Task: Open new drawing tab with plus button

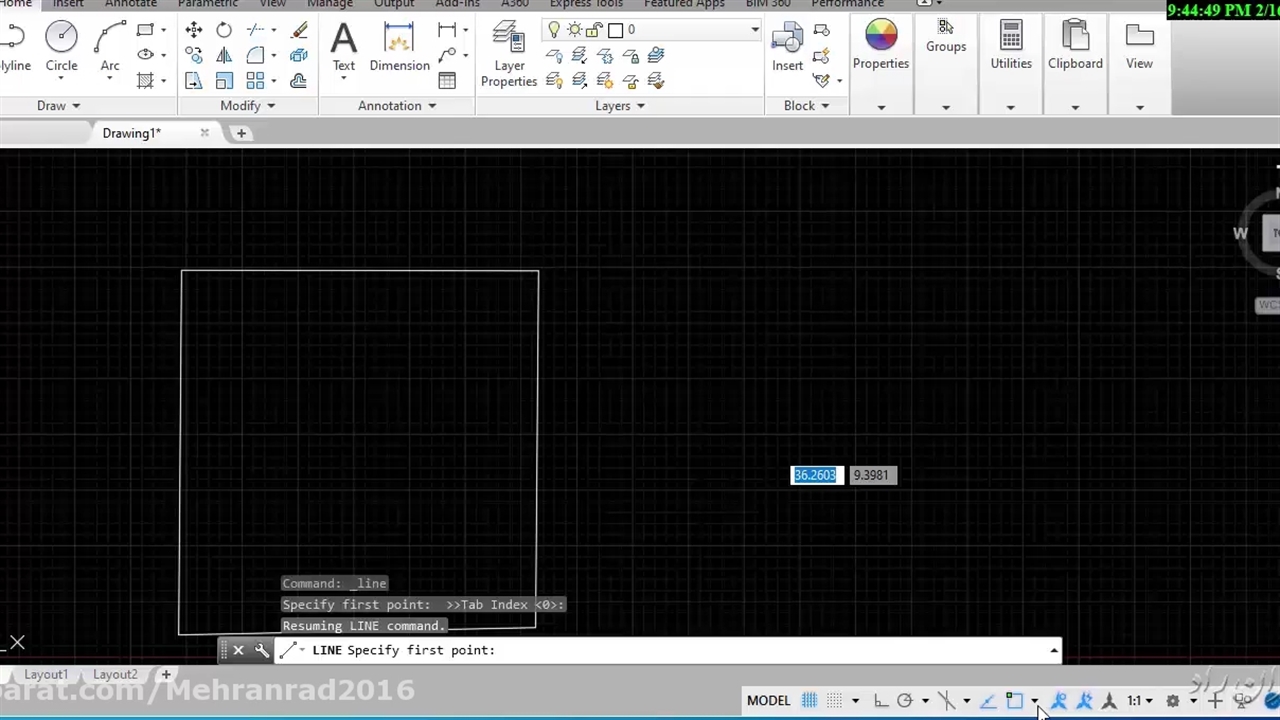Action: pyautogui.click(x=241, y=133)
